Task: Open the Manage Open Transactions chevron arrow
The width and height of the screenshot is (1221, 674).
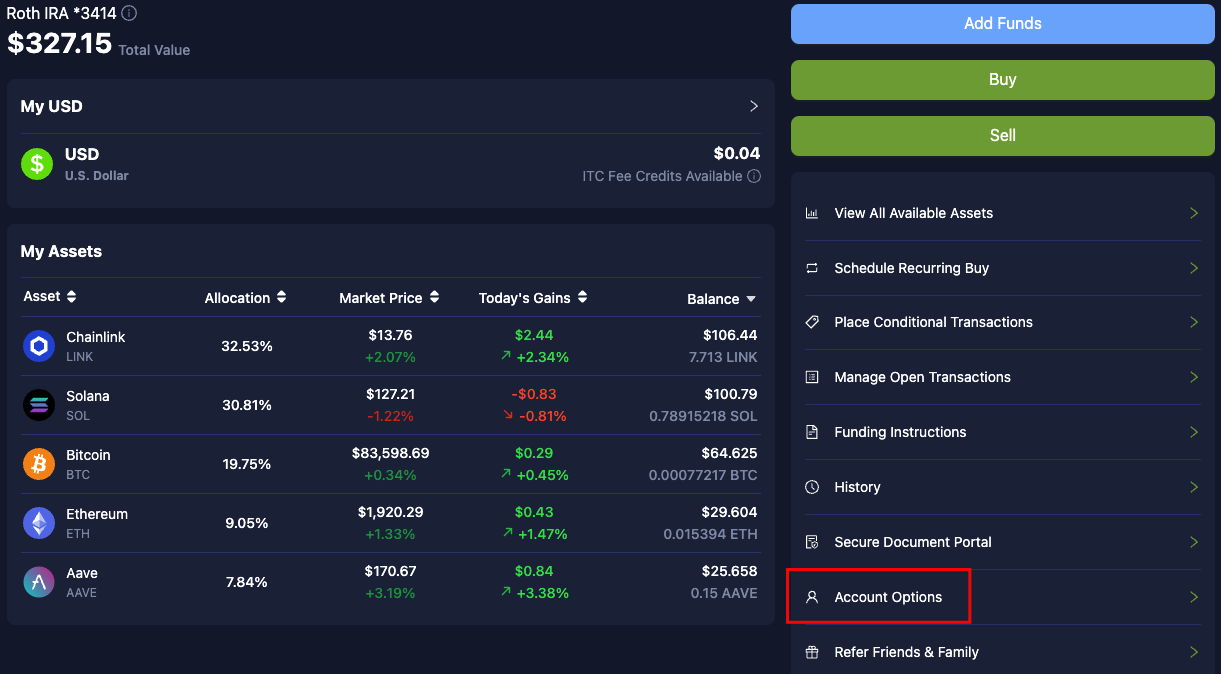Action: [x=1193, y=377]
